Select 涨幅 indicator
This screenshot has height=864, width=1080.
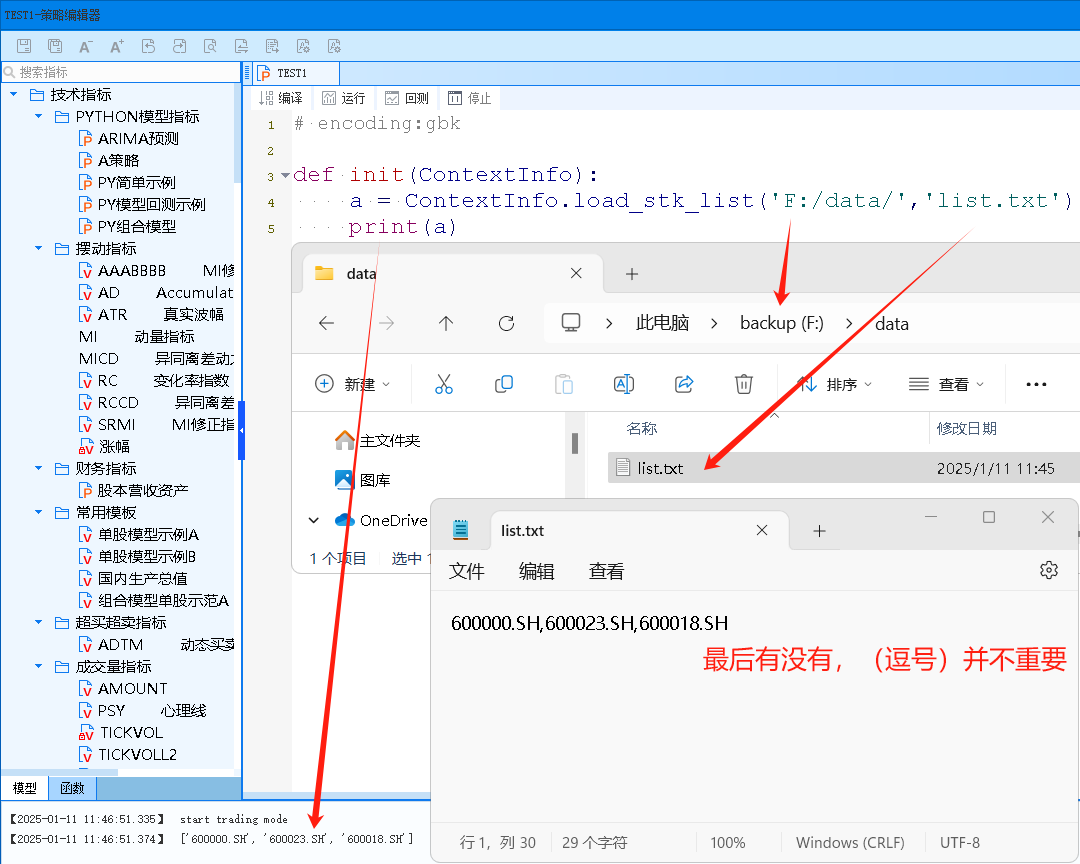[x=105, y=447]
